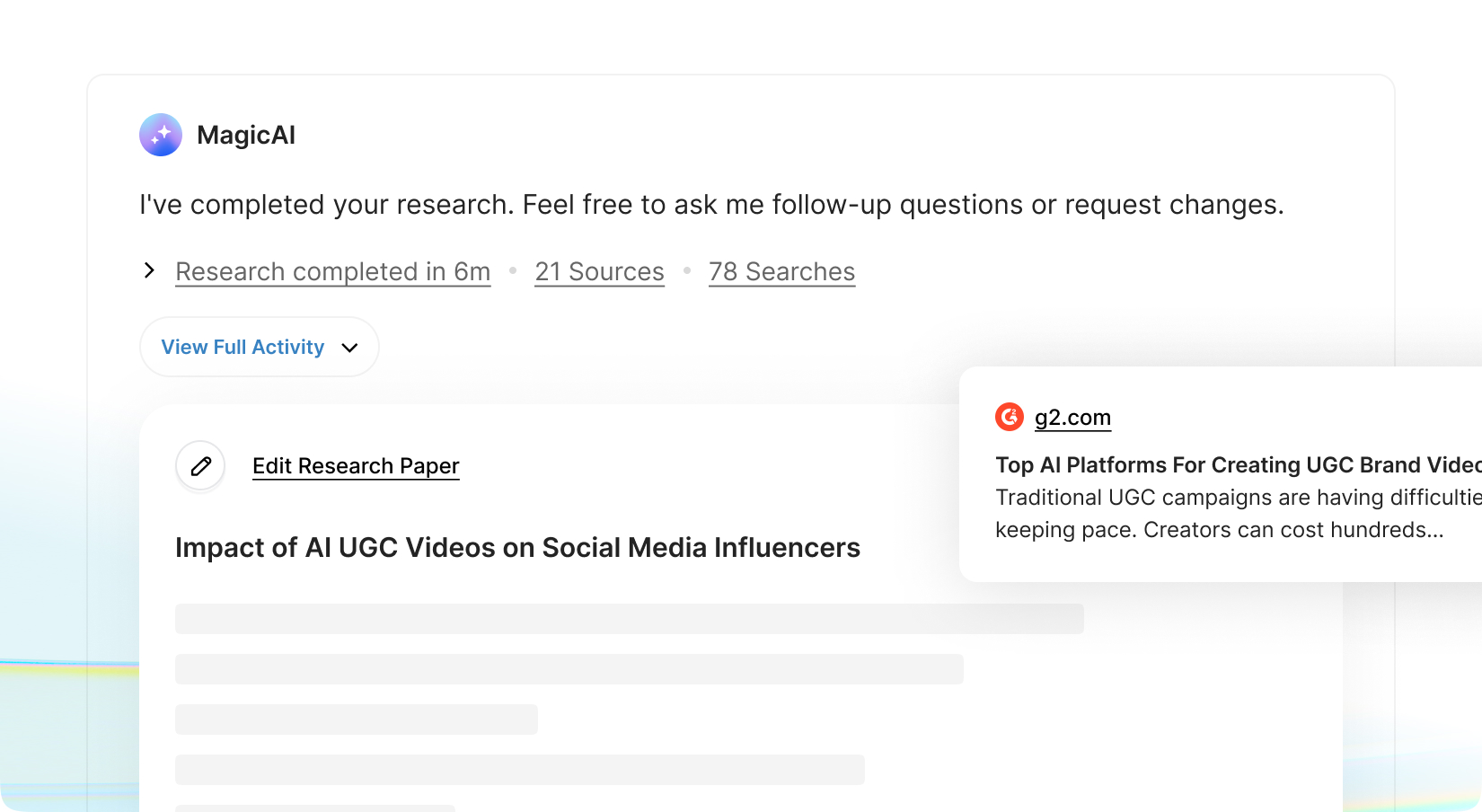The height and width of the screenshot is (812, 1482).
Task: Click the first placeholder line of the paper
Action: tap(629, 619)
